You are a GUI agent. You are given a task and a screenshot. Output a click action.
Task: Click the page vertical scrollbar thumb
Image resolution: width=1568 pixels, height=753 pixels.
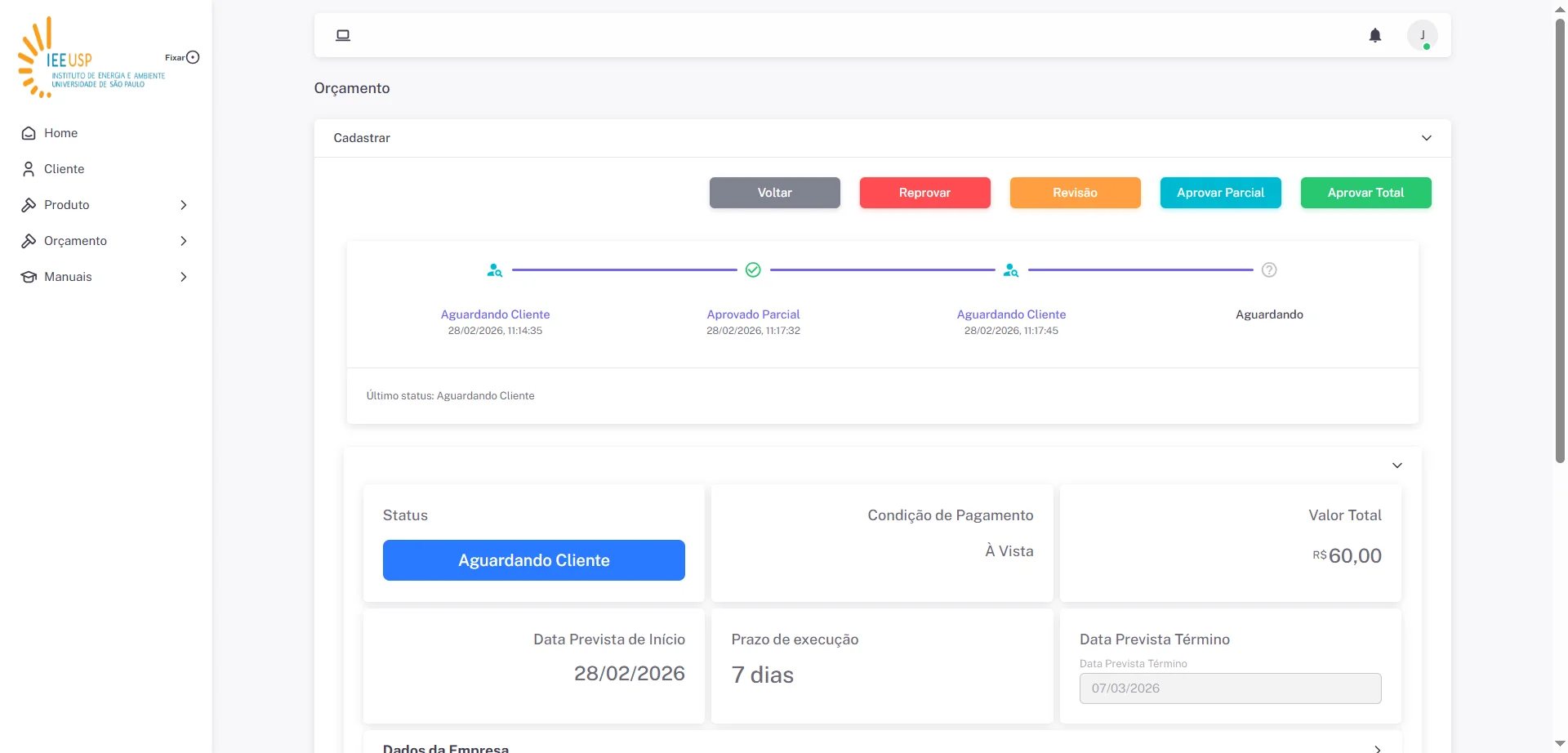coord(1560,241)
